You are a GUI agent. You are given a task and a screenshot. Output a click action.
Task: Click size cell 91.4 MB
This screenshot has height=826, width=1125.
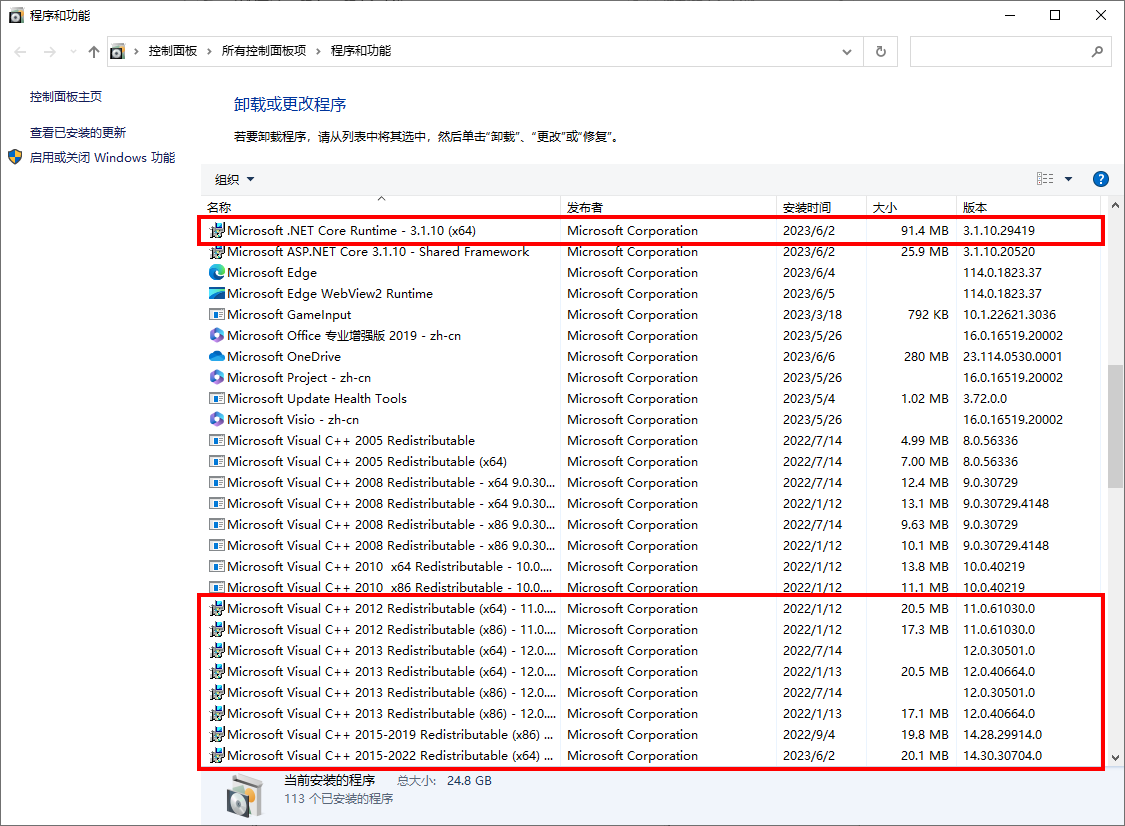925,230
